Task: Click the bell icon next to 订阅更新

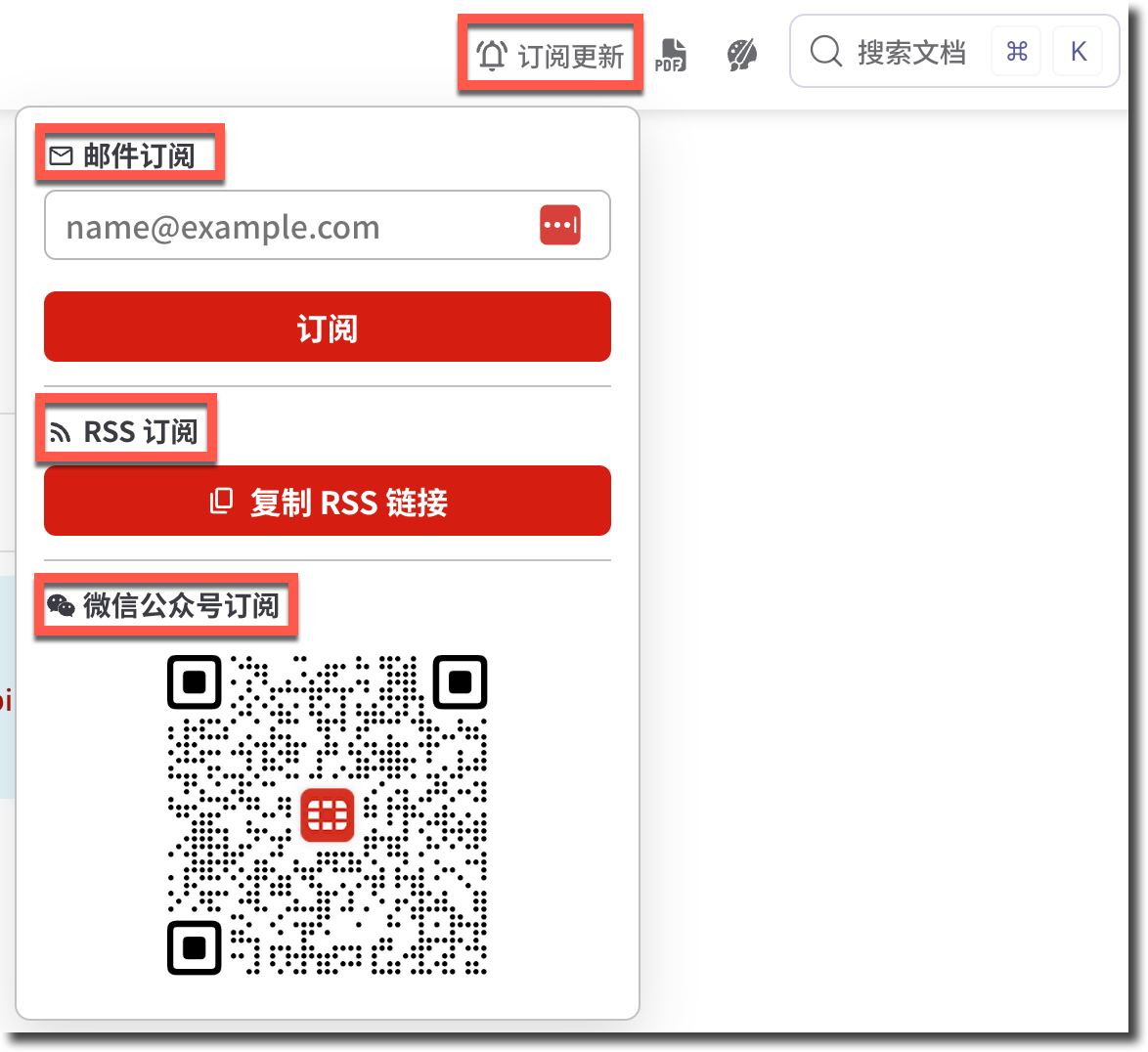Action: point(492,55)
